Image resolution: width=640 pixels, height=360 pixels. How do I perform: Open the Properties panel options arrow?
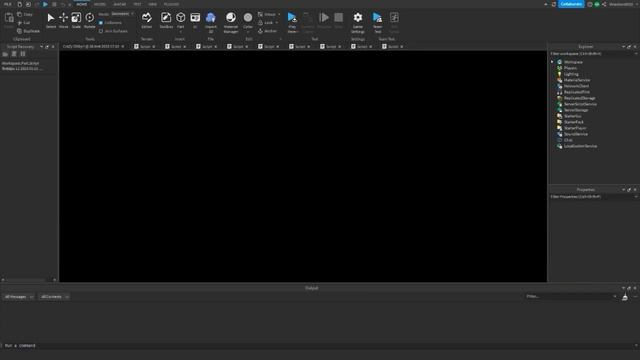(623, 189)
